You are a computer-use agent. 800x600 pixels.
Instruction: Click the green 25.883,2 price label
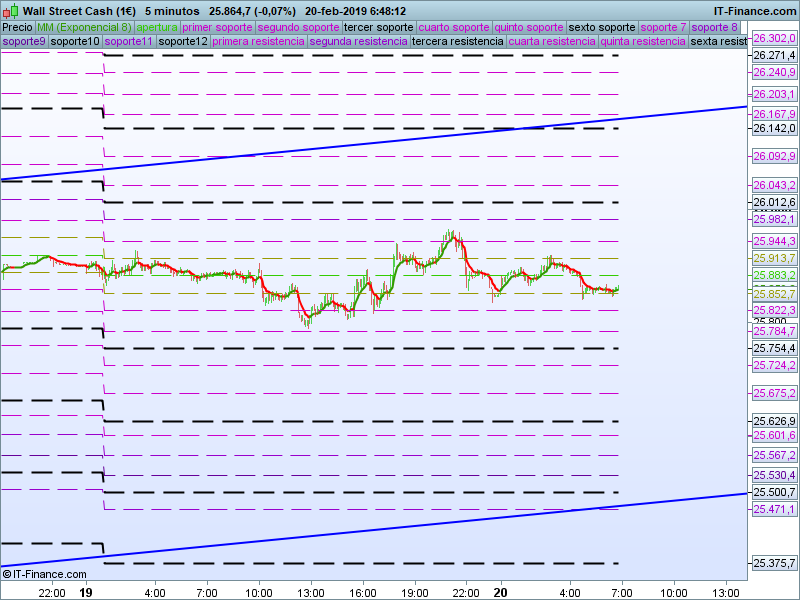point(773,275)
